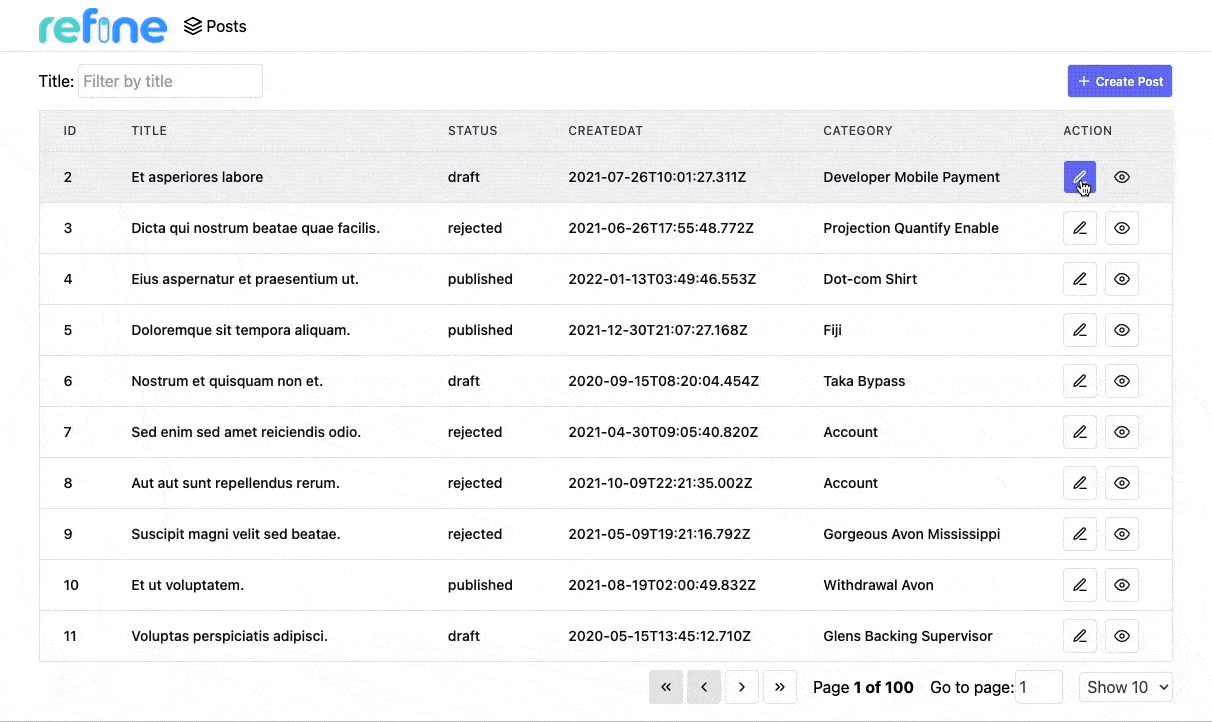Viewport: 1212px width, 722px height.
Task: Click the 'Go to page' number field
Action: (1039, 687)
